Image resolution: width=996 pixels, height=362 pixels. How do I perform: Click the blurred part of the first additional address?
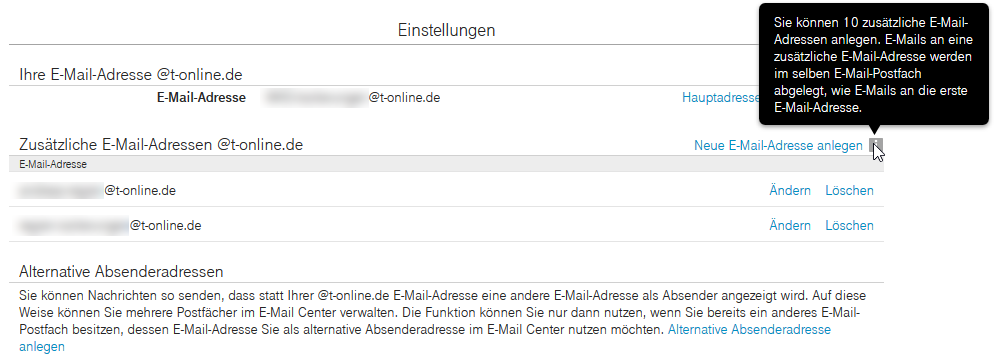[x=61, y=190]
